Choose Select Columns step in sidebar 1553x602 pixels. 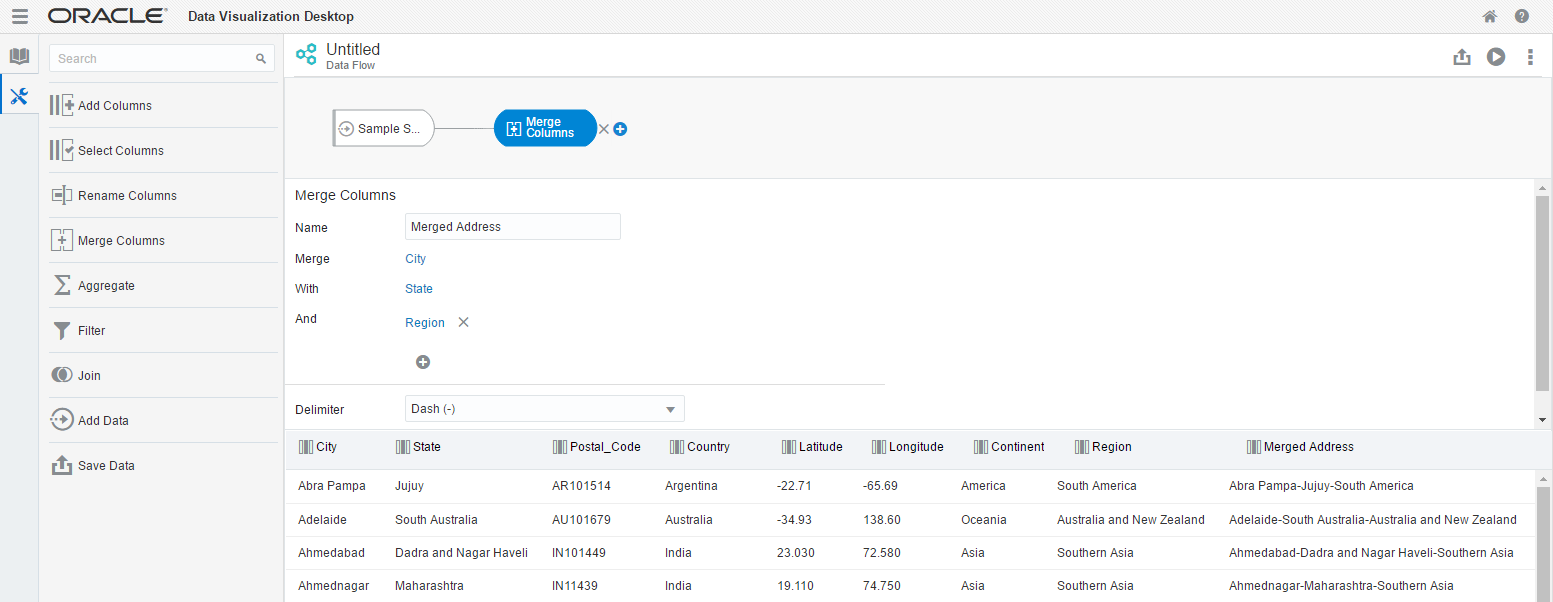point(164,150)
